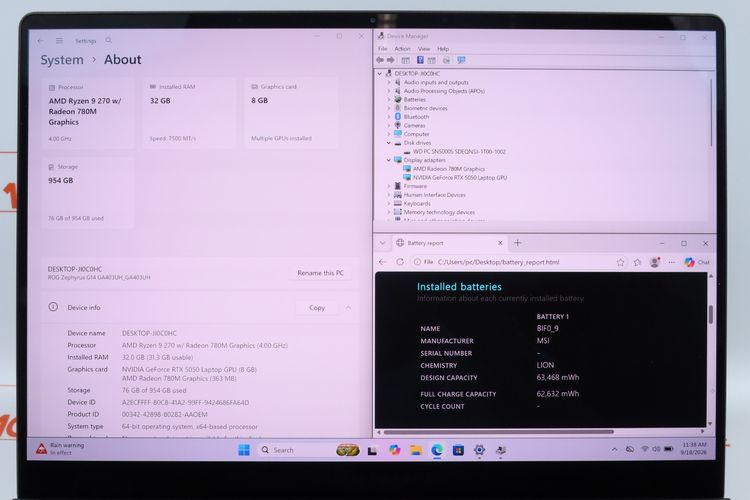Expand the Bluetooth node

tap(389, 117)
